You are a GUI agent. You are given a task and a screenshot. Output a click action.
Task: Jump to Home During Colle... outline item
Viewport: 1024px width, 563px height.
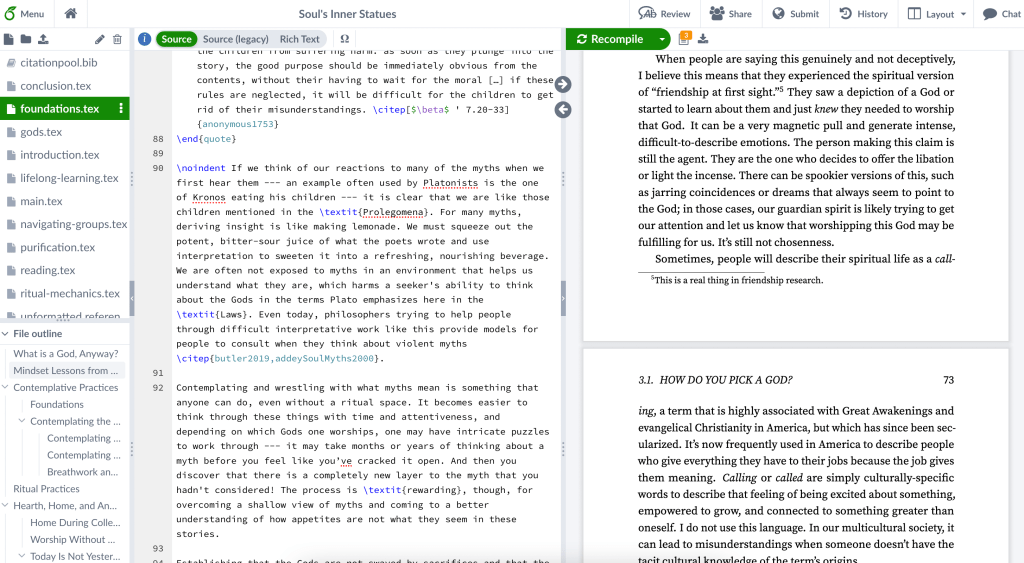coord(75,523)
